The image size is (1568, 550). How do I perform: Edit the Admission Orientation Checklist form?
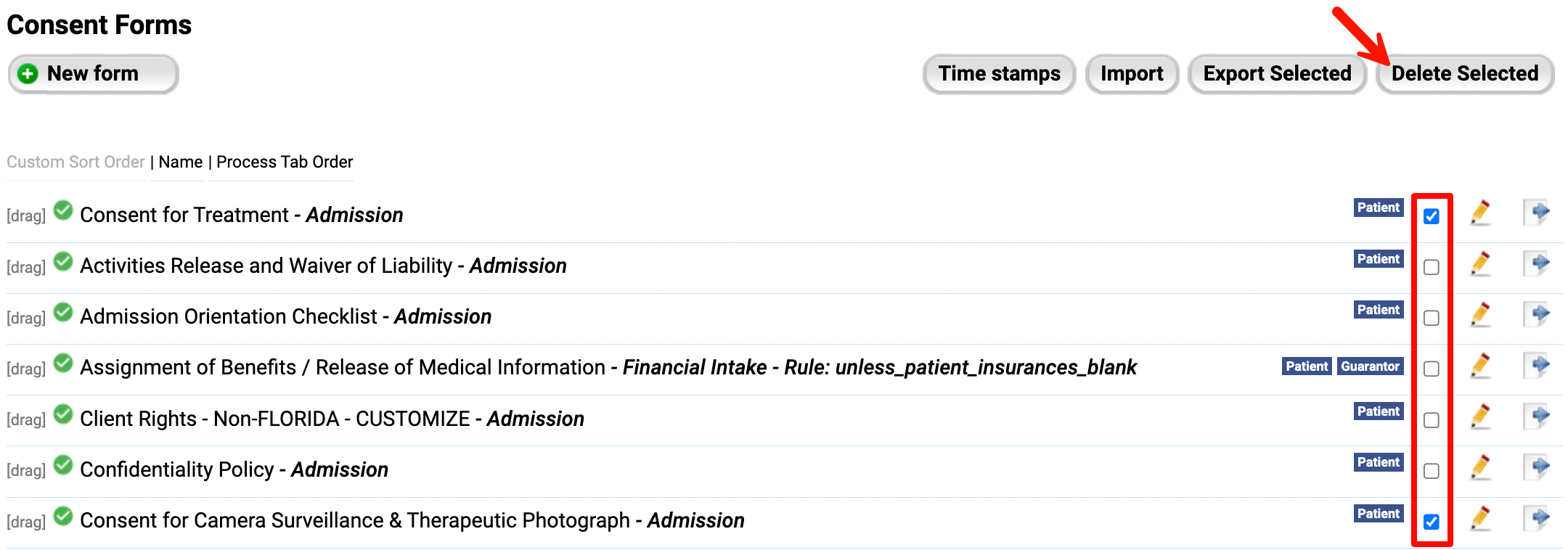(x=1481, y=315)
